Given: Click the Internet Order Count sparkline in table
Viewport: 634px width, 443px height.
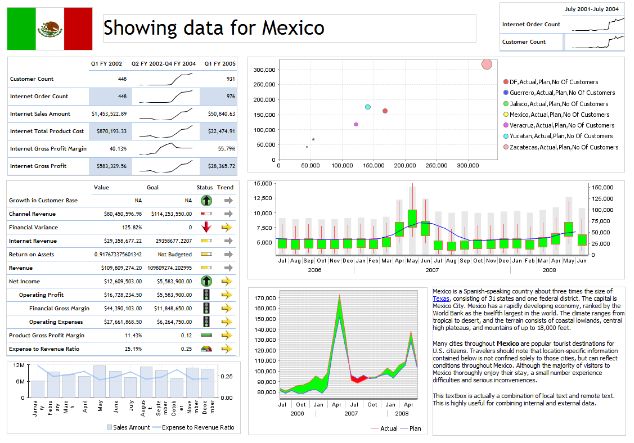Looking at the screenshot, I should [166, 97].
